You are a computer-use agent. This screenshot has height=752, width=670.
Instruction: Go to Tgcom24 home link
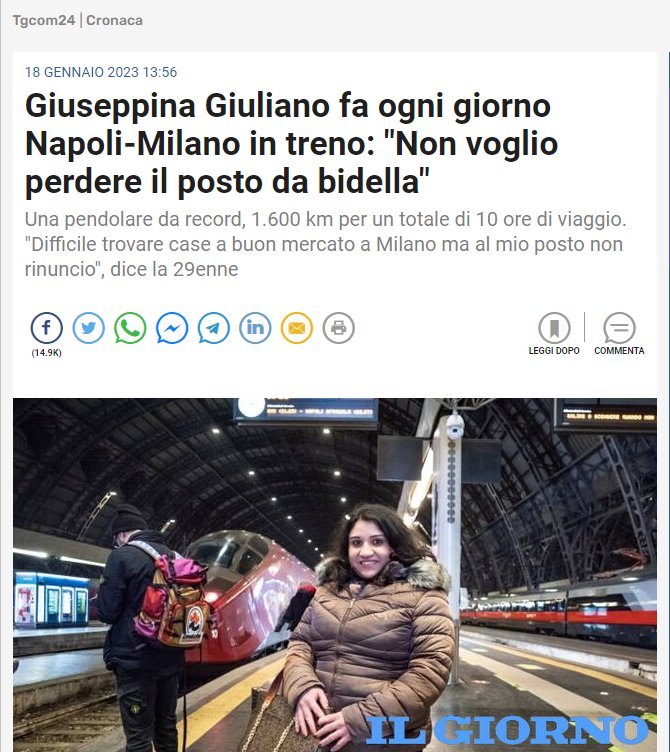[x=44, y=21]
